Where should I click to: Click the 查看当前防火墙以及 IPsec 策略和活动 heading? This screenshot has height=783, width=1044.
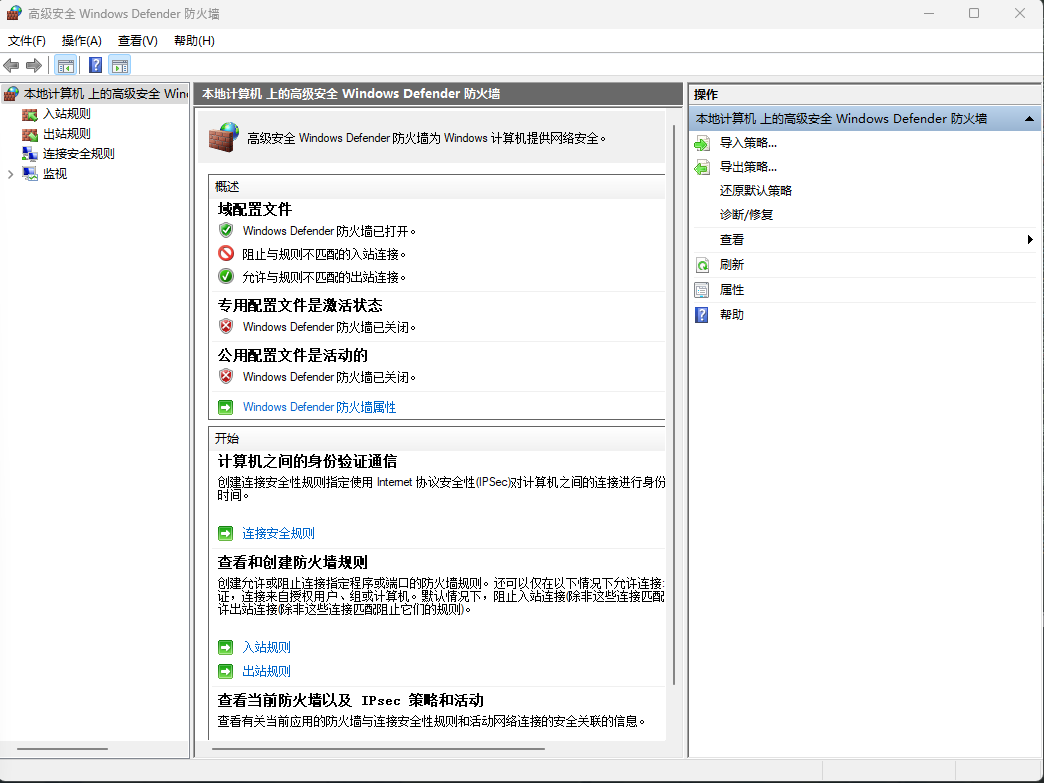[x=351, y=700]
